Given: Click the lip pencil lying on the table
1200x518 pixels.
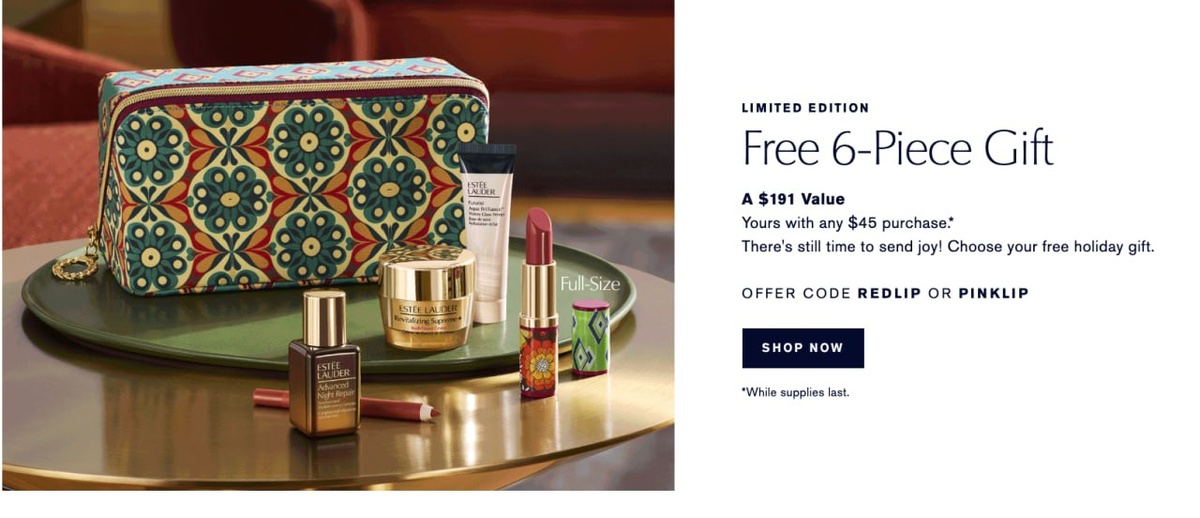Looking at the screenshot, I should [345, 404].
